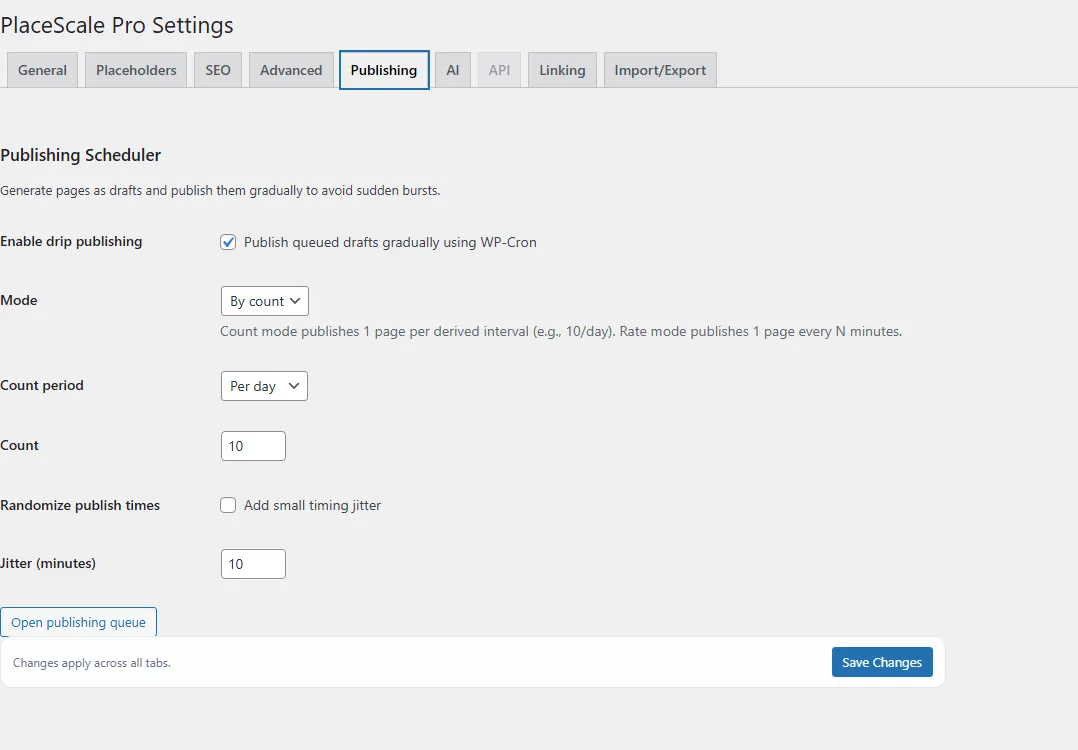1078x750 pixels.
Task: Select the Publishing tab
Action: coord(384,70)
